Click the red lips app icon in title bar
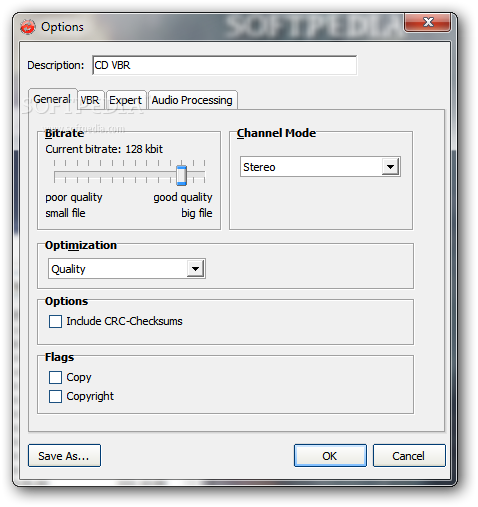The image size is (478, 507). coord(28,27)
